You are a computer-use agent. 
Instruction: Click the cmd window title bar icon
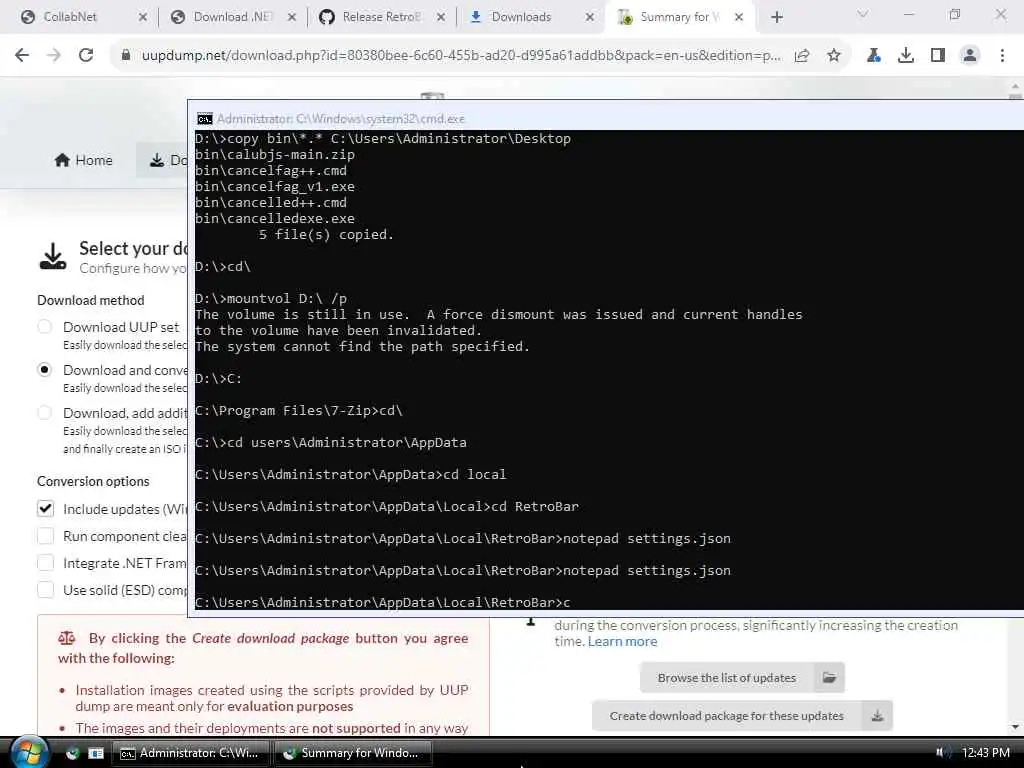tap(204, 119)
